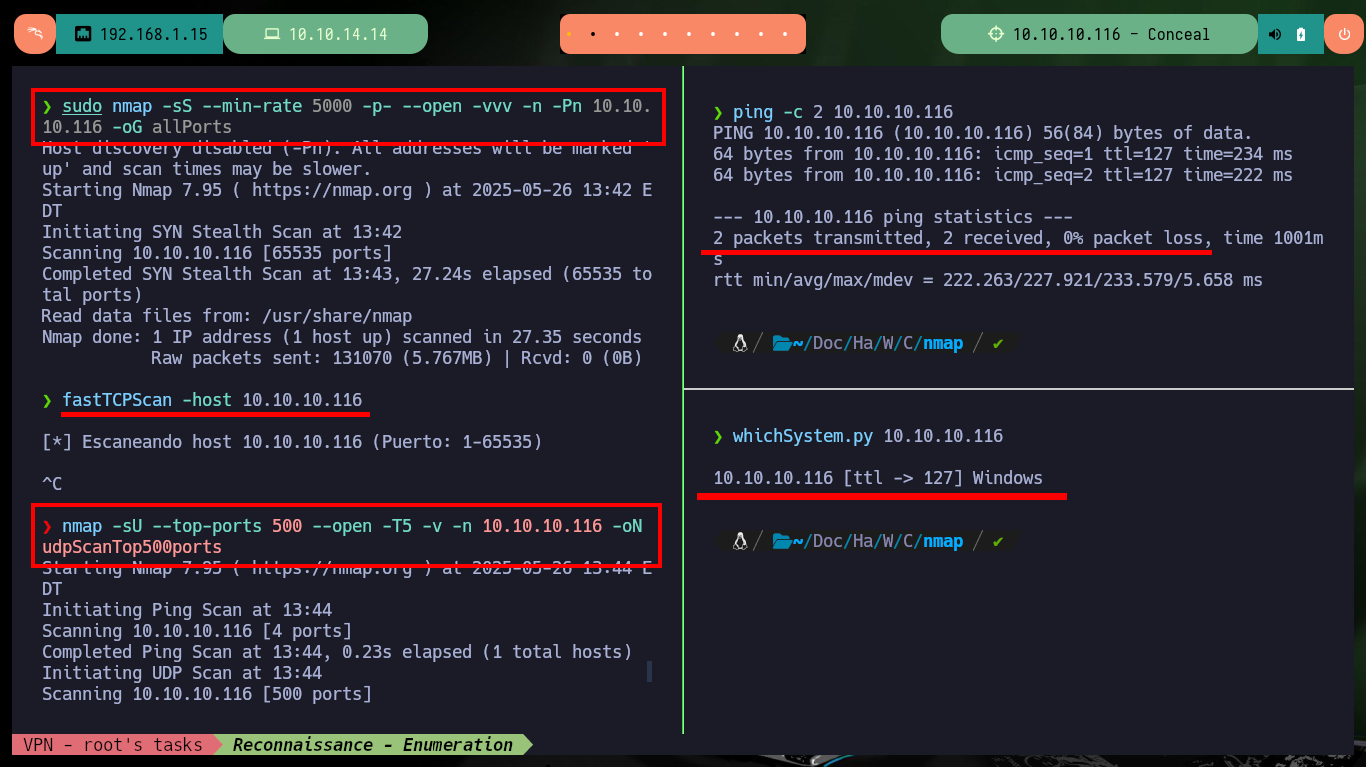Click the ~/Doc/Ha/W/C/nmap path in ping pane
This screenshot has width=1366, height=767.
[878, 343]
